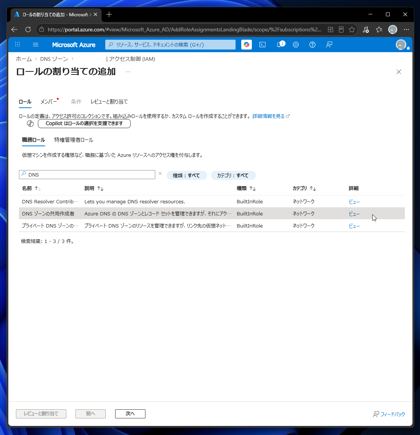Navigate to アクセス制御 (IAM) breadcrumb
The width and height of the screenshot is (420, 435).
132,59
